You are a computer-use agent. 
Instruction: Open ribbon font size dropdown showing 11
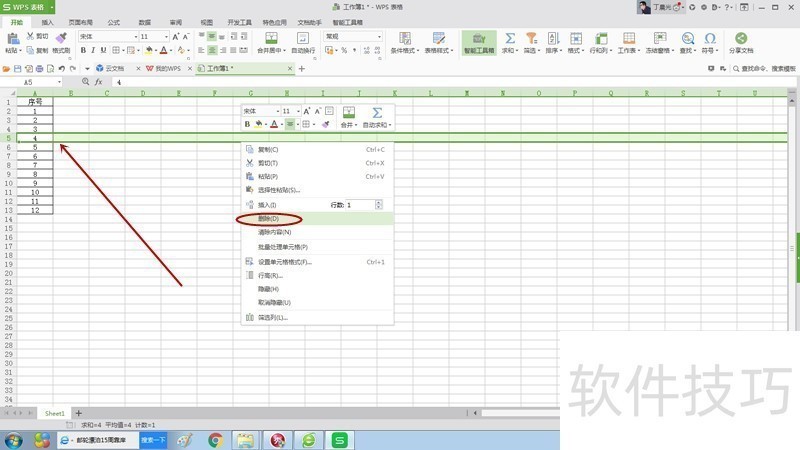(x=166, y=37)
